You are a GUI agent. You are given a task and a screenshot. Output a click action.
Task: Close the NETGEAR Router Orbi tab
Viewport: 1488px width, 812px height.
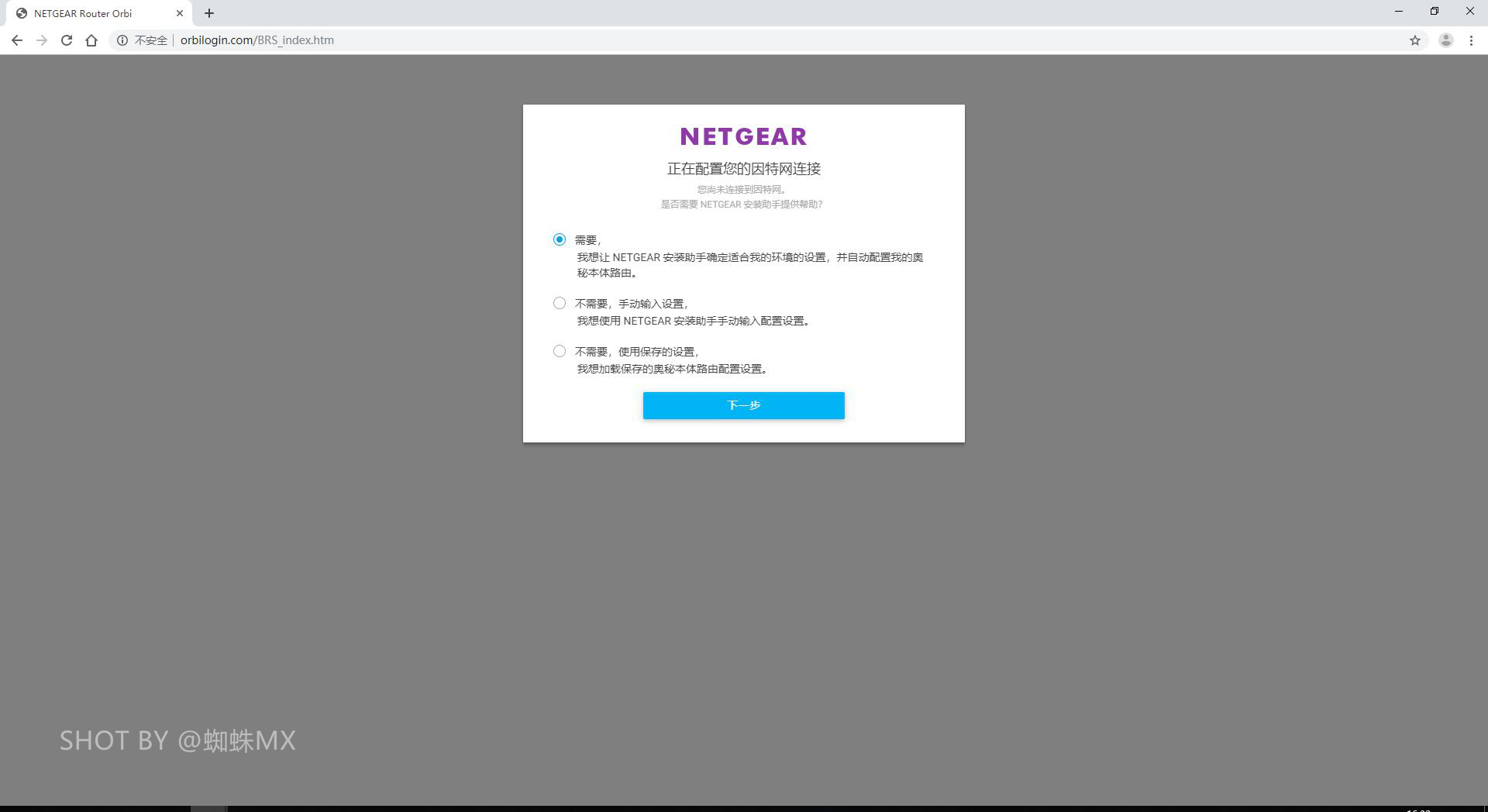point(180,13)
